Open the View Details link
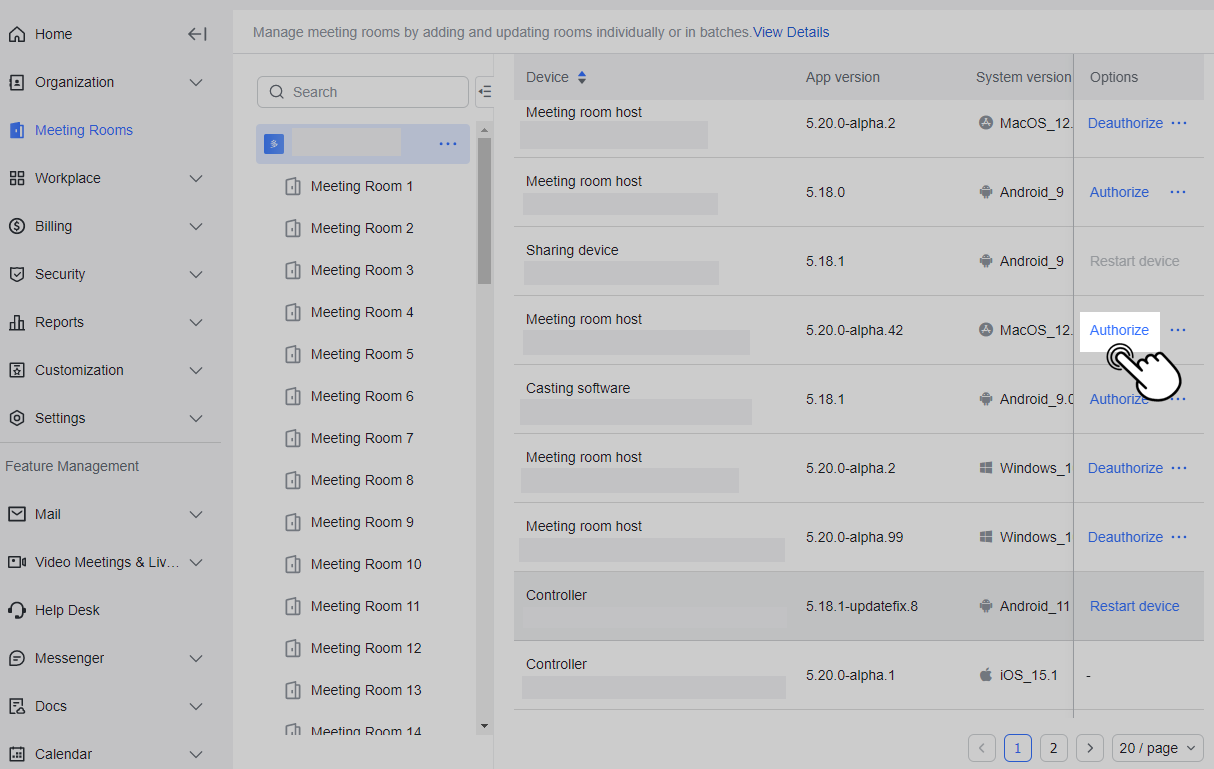This screenshot has width=1214, height=769. pyautogui.click(x=790, y=32)
